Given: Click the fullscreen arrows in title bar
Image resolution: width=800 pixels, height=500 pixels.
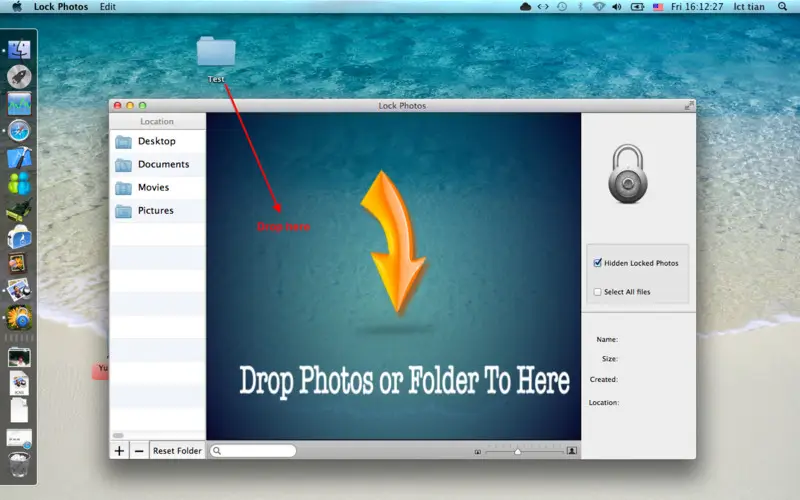Looking at the screenshot, I should tap(689, 105).
